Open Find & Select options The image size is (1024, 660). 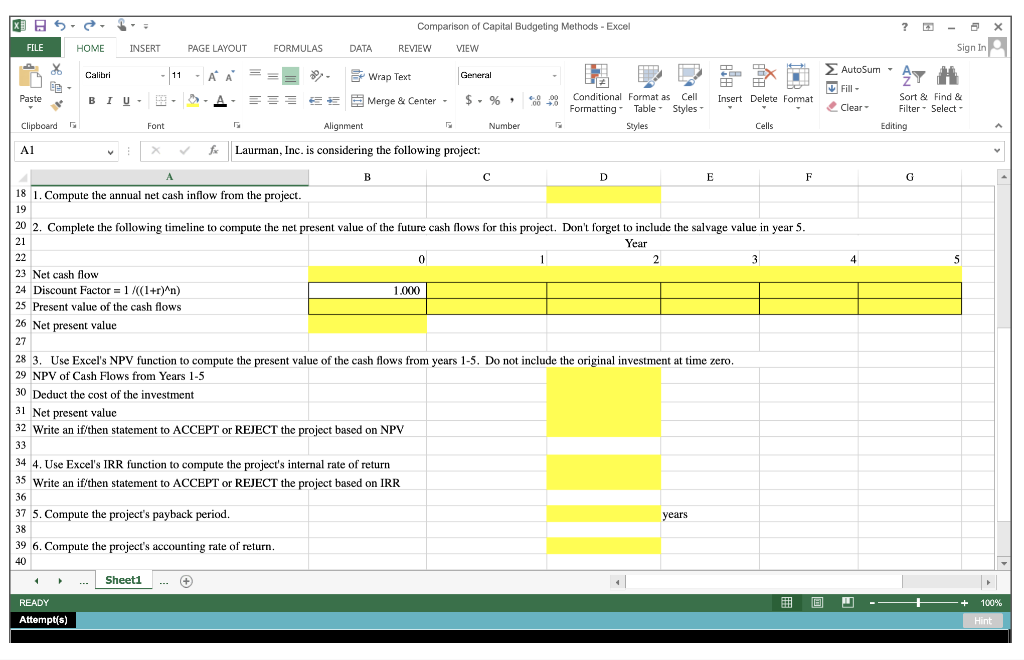click(948, 89)
